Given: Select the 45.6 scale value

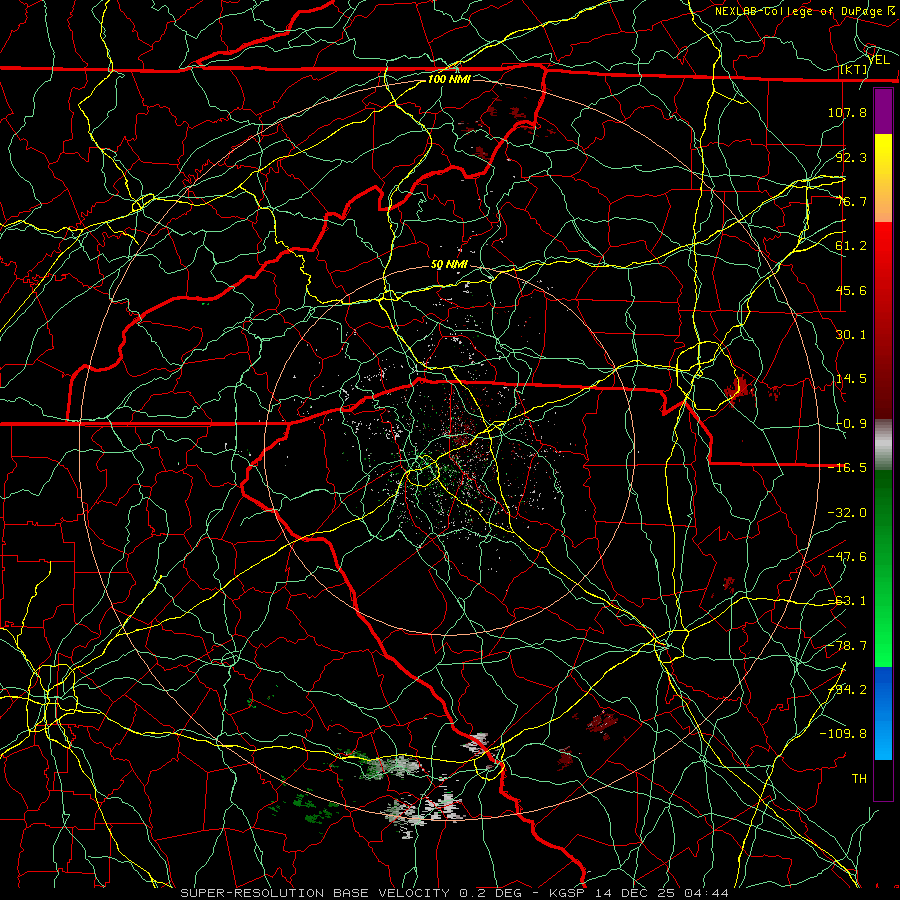Looking at the screenshot, I should coord(851,290).
